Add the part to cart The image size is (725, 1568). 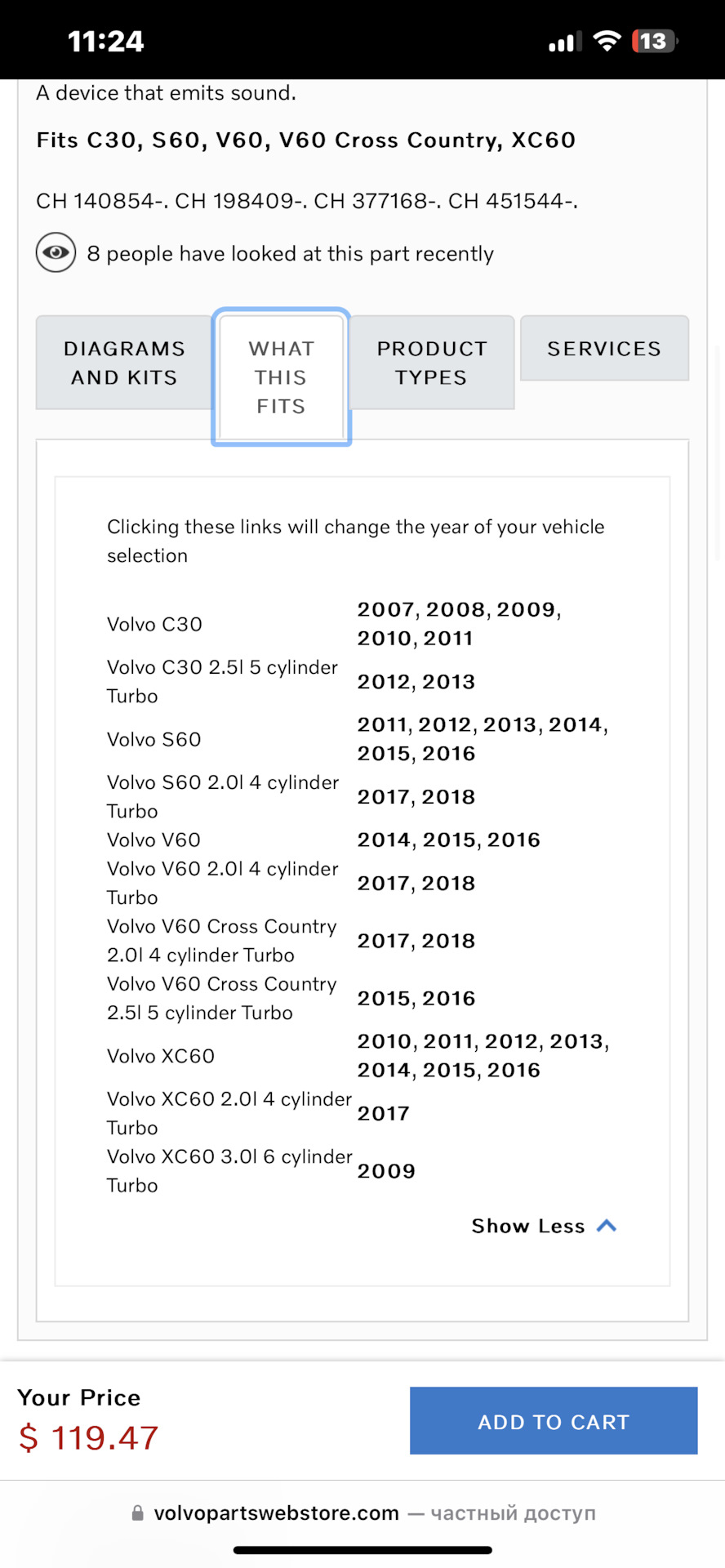tap(554, 1421)
